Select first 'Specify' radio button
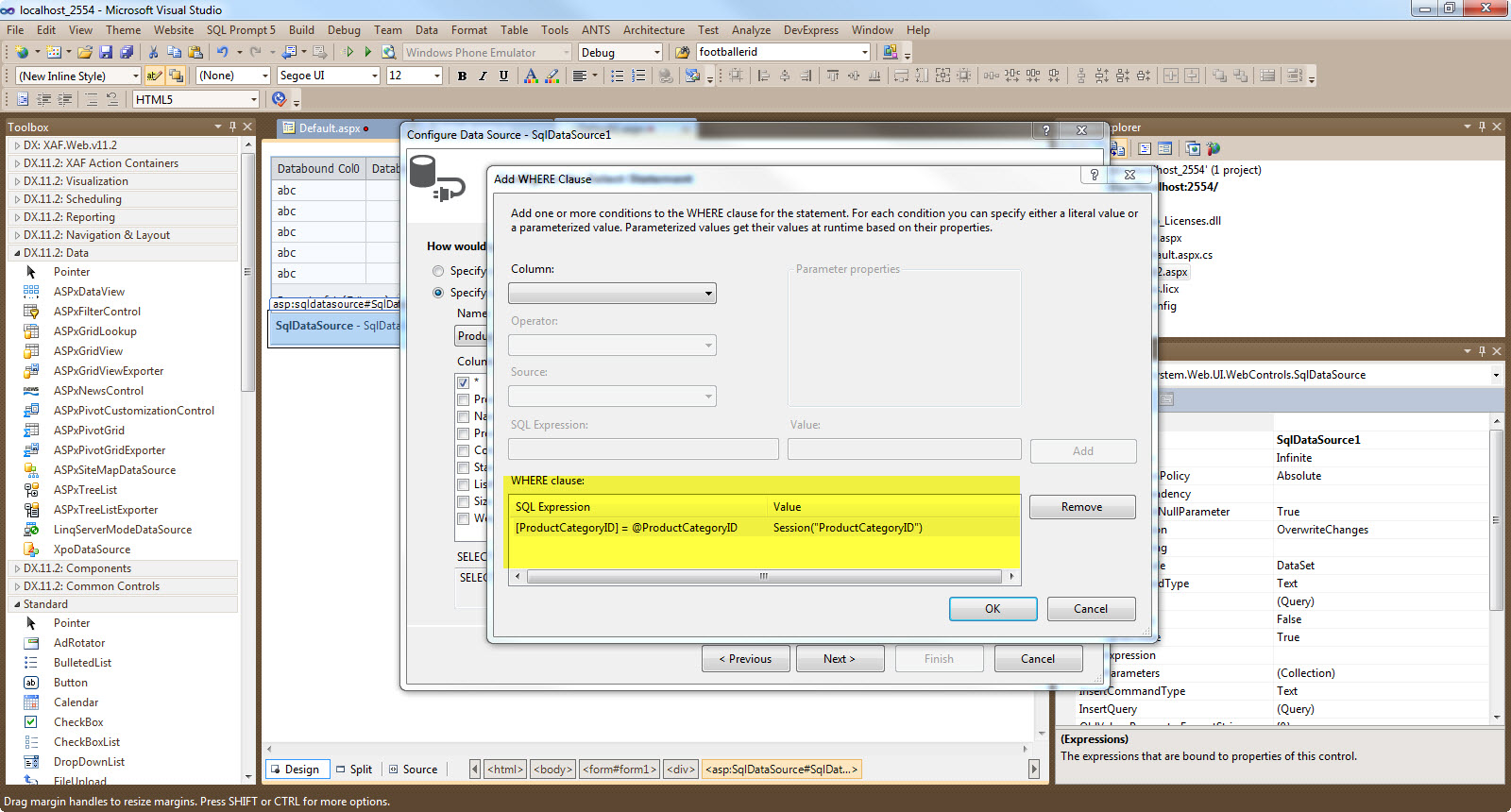Viewport: 1511px width, 812px height. tap(438, 271)
